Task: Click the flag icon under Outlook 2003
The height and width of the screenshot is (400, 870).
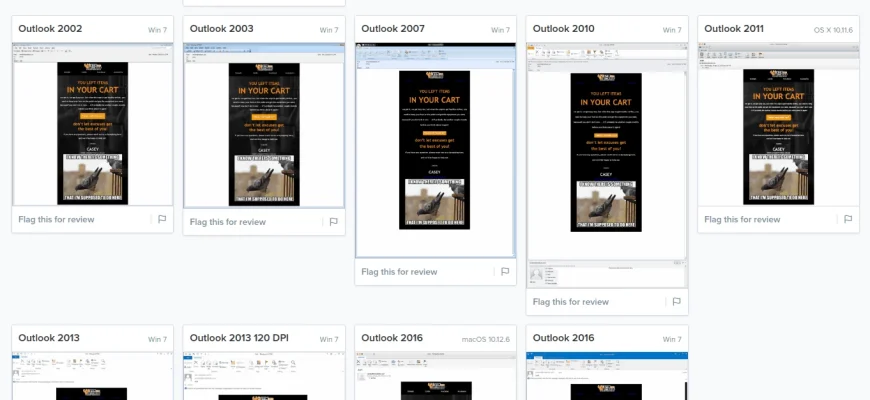Action: click(x=333, y=222)
